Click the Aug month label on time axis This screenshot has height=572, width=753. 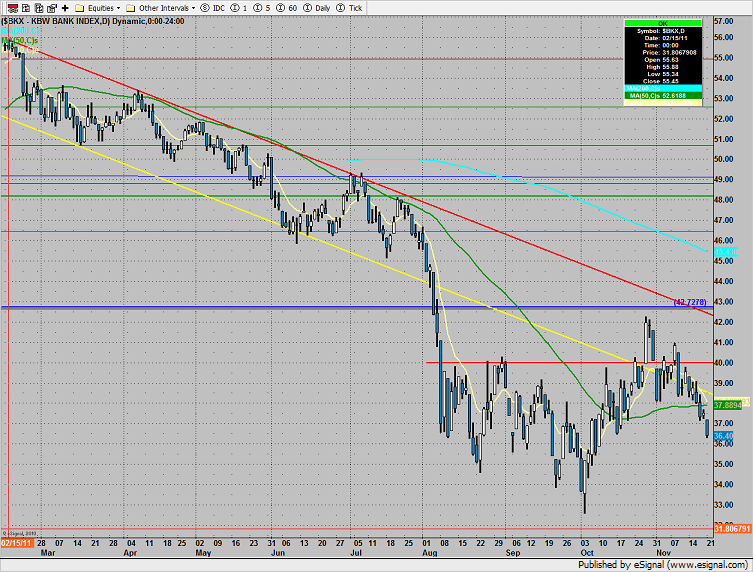430,553
